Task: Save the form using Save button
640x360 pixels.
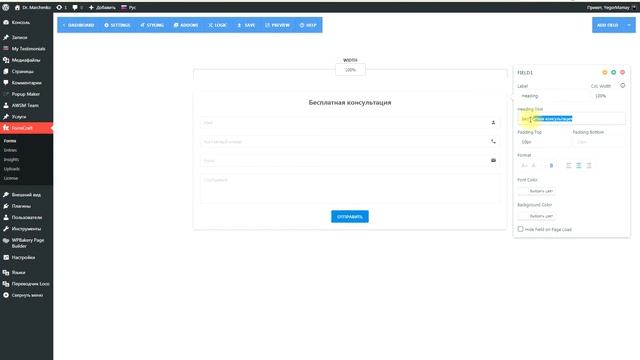Action: click(x=246, y=25)
